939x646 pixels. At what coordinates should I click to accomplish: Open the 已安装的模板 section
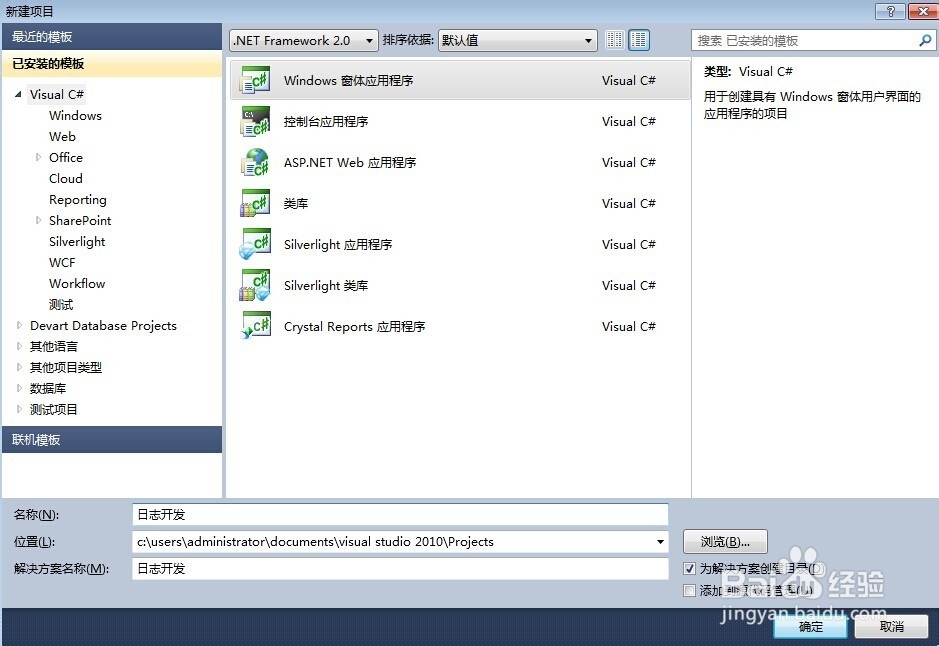112,63
